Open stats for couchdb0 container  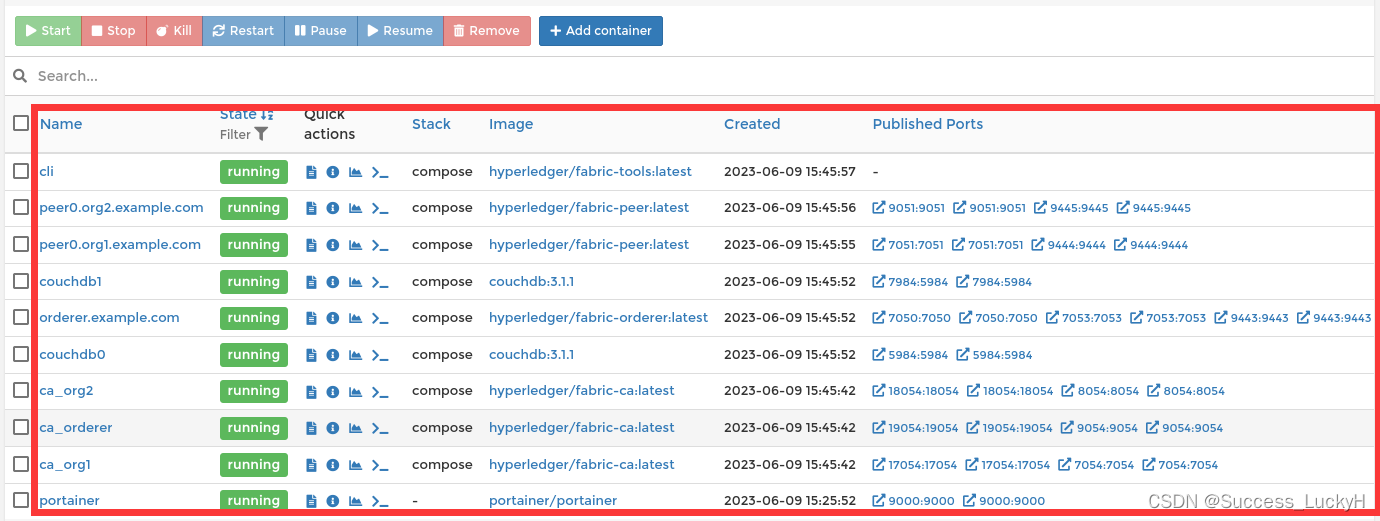(x=355, y=355)
